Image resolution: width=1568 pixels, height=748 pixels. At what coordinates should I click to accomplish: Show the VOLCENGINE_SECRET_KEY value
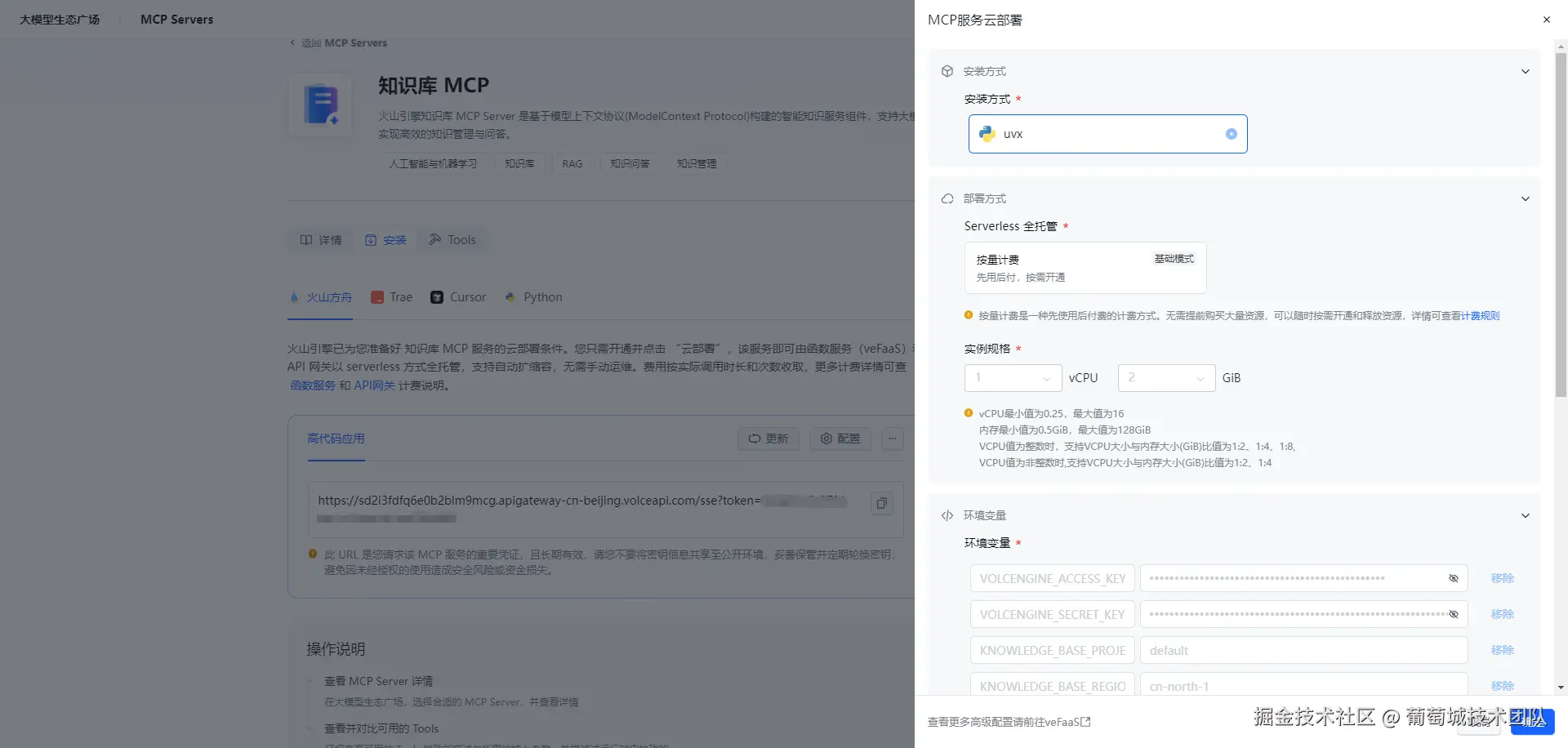click(x=1453, y=614)
